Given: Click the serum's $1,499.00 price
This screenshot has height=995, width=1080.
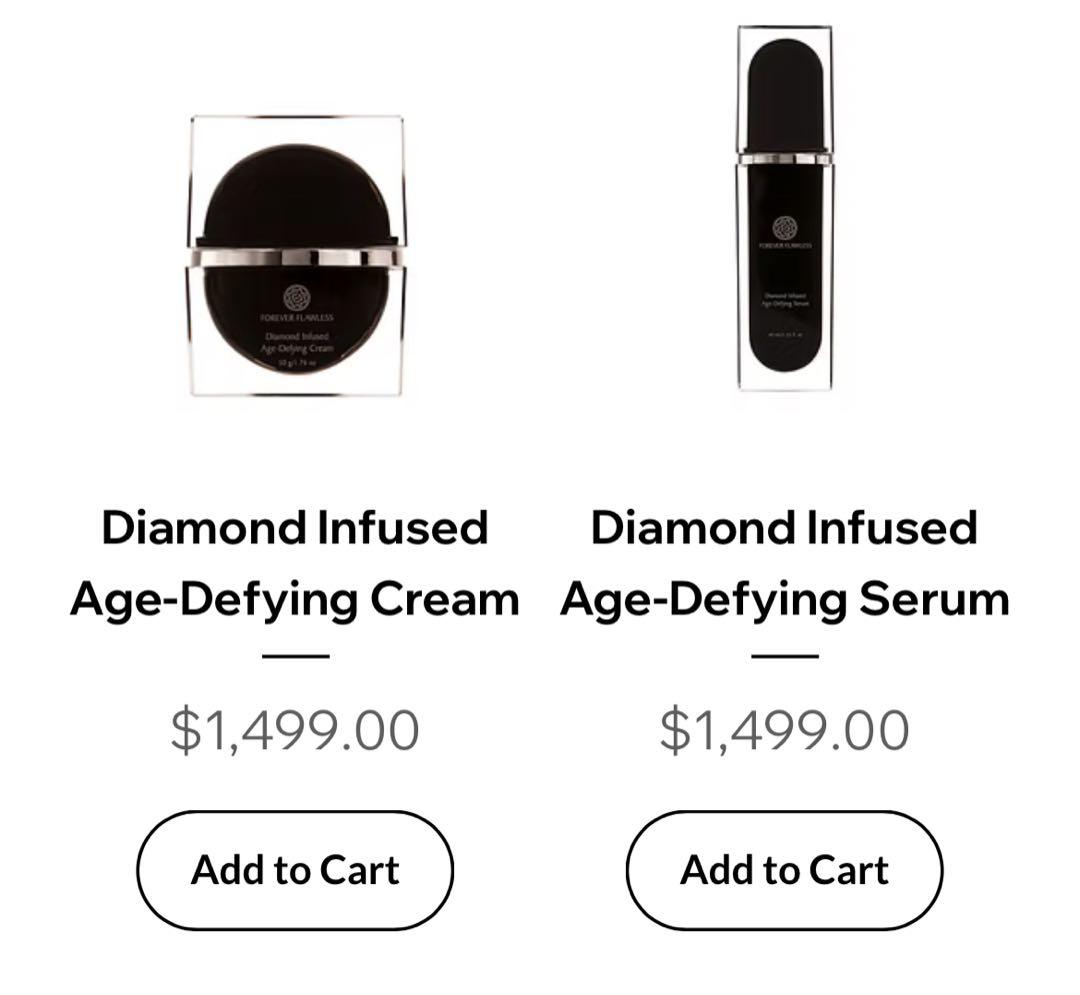Looking at the screenshot, I should point(784,729).
